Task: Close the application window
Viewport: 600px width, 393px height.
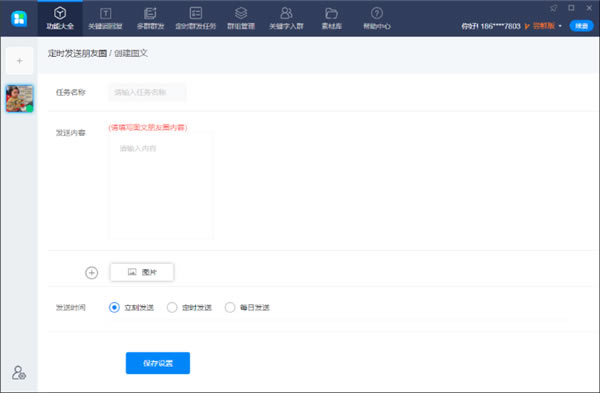Action: tap(589, 8)
